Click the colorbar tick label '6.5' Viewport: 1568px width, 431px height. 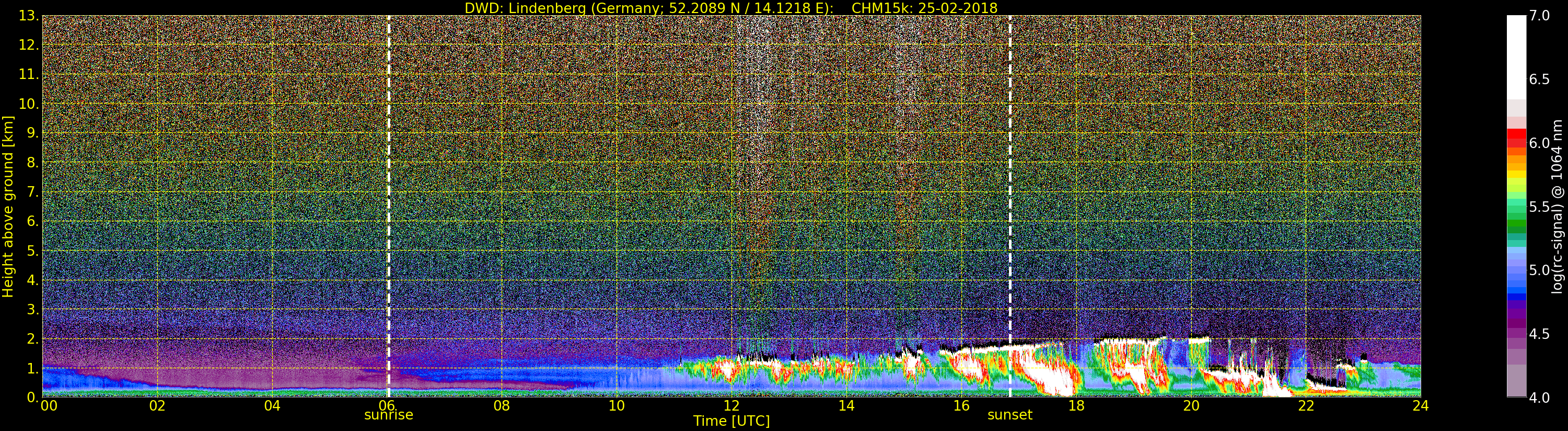click(x=1539, y=80)
